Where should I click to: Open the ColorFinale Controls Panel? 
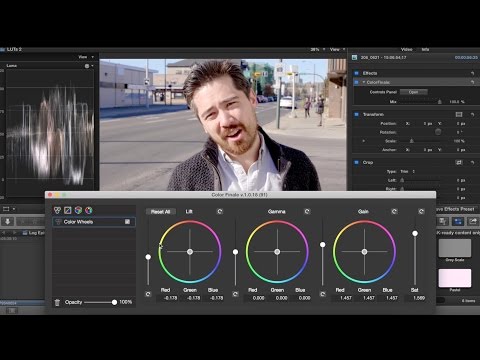(x=413, y=92)
